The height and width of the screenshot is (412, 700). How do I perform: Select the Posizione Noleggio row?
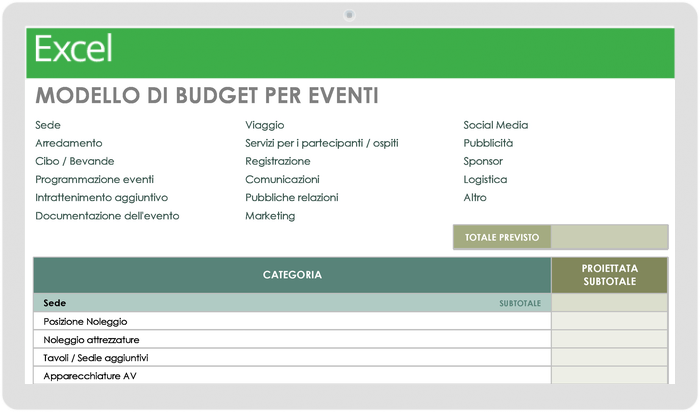point(292,321)
